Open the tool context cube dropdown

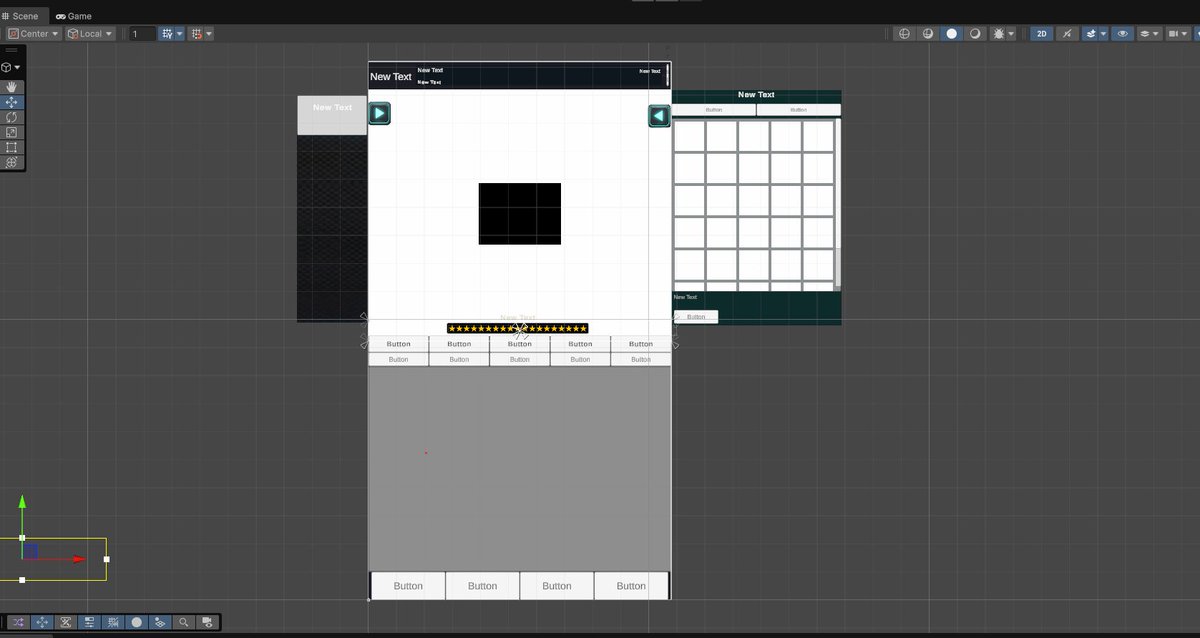11,67
